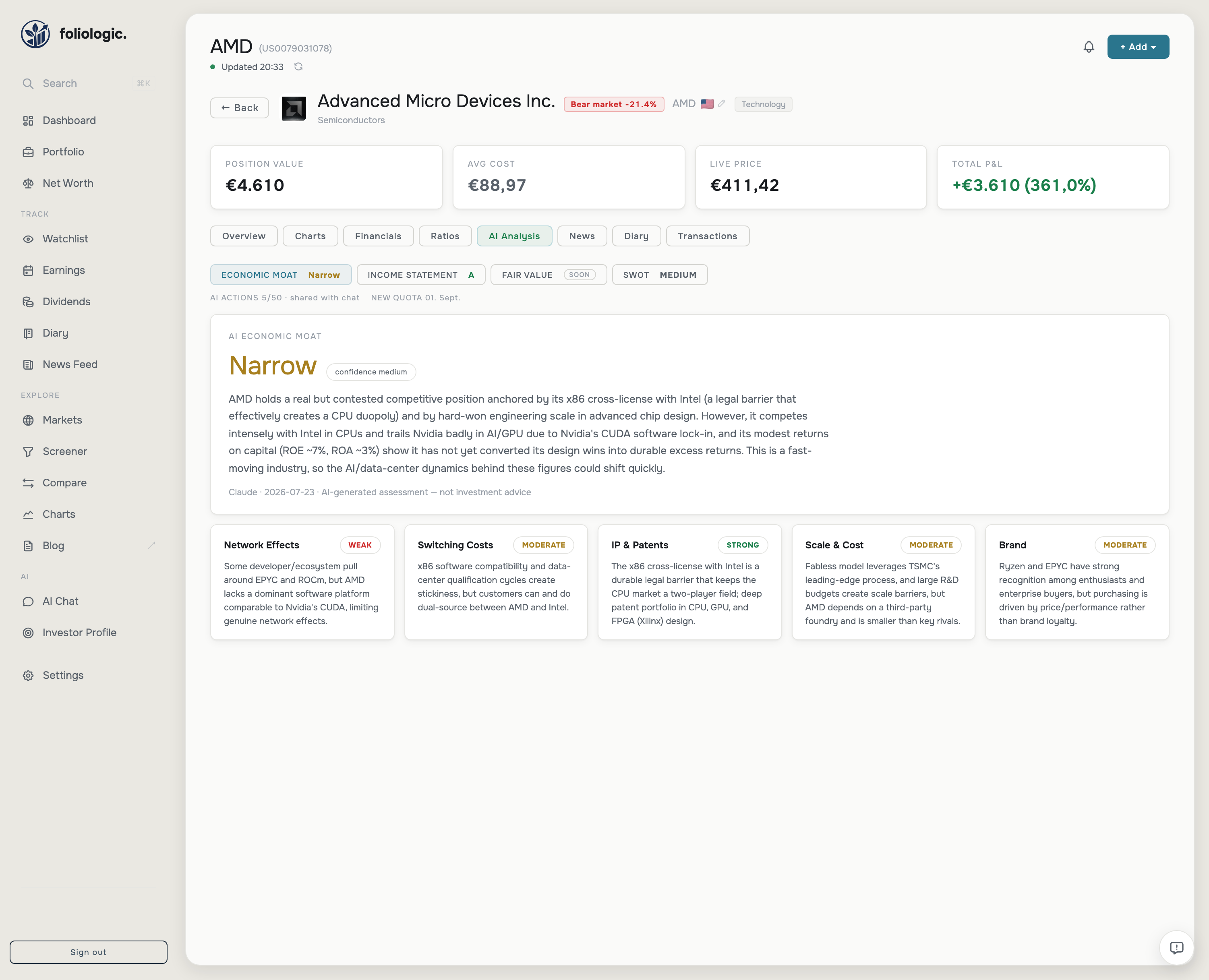The image size is (1209, 980).
Task: Click the Avg Cost €88,97 value
Action: pos(496,185)
